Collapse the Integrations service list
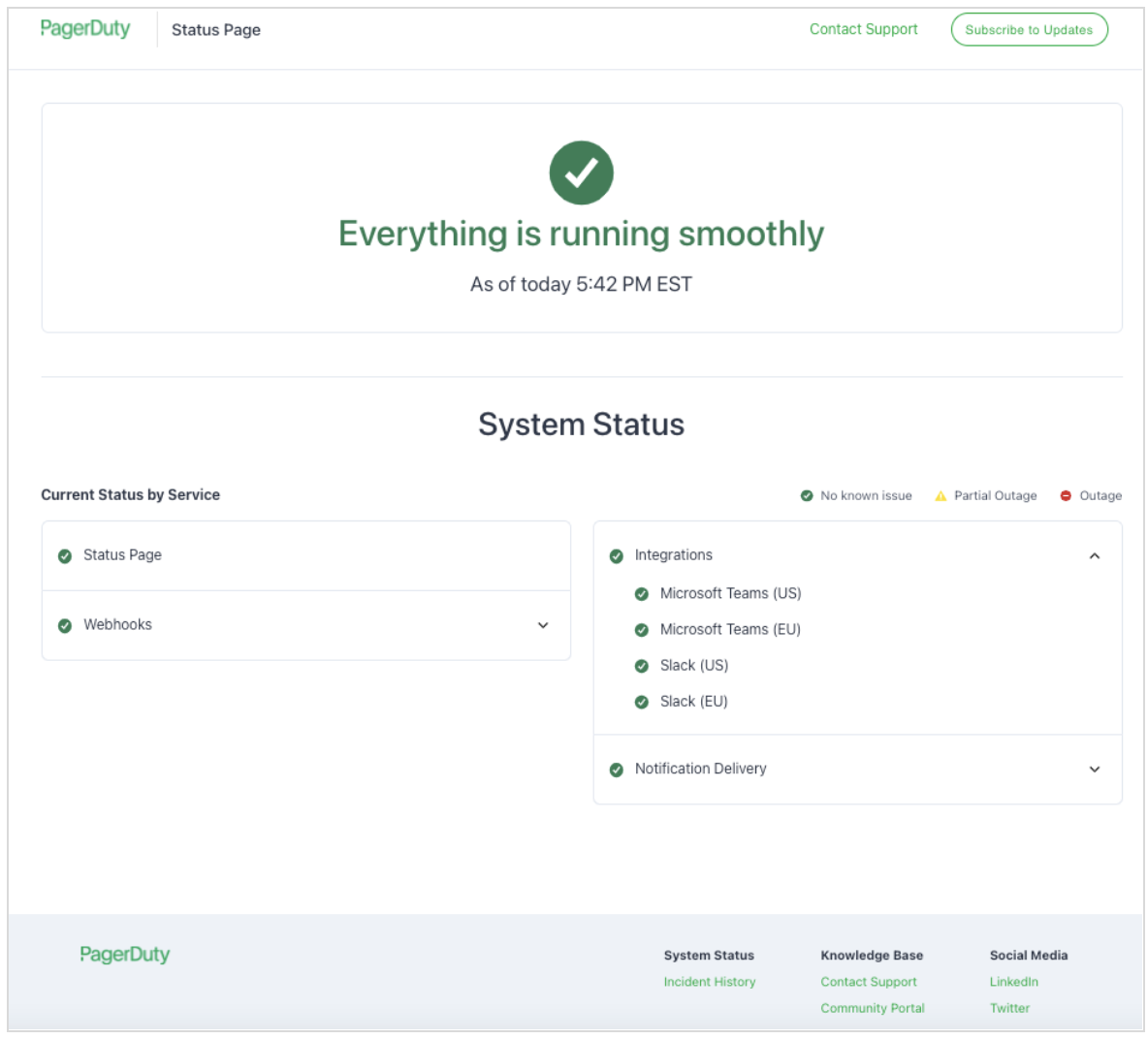This screenshot has width=1148, height=1039. click(1095, 556)
